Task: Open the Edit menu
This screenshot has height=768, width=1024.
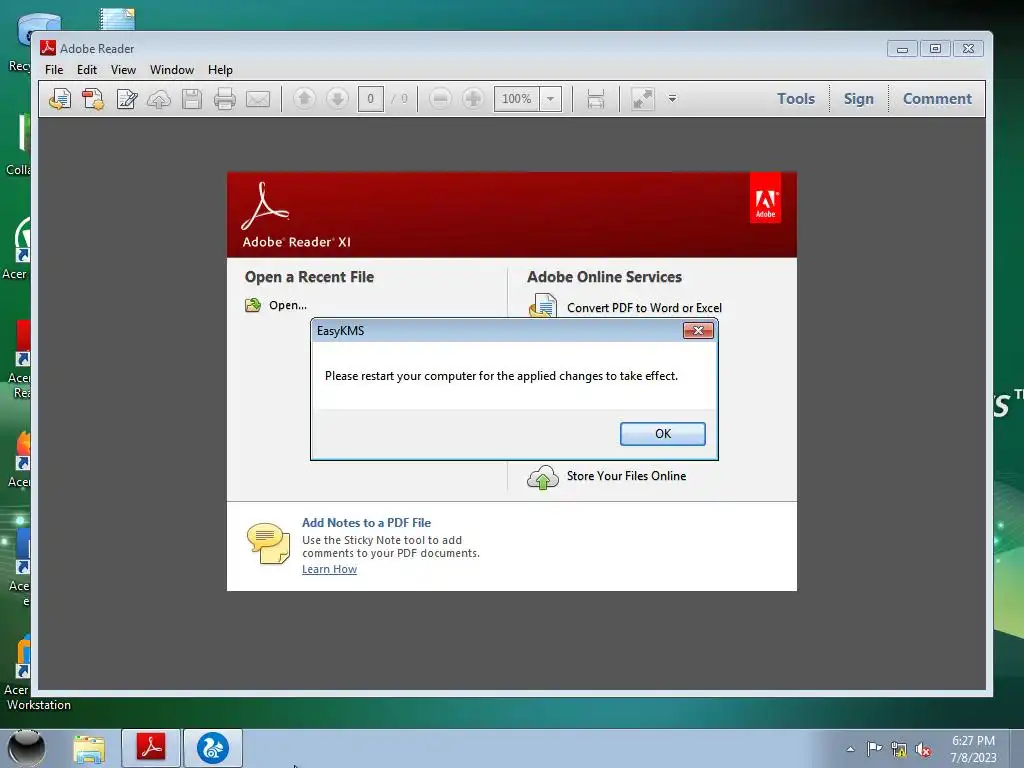Action: 87,70
